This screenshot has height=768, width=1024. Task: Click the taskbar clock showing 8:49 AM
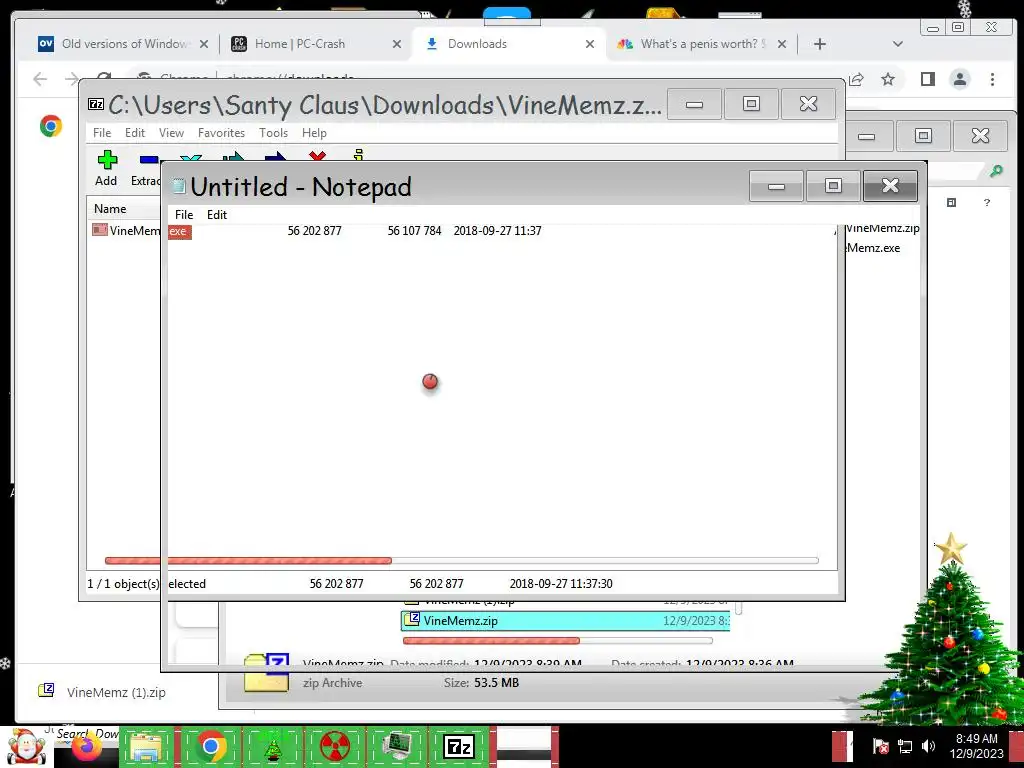point(976,746)
